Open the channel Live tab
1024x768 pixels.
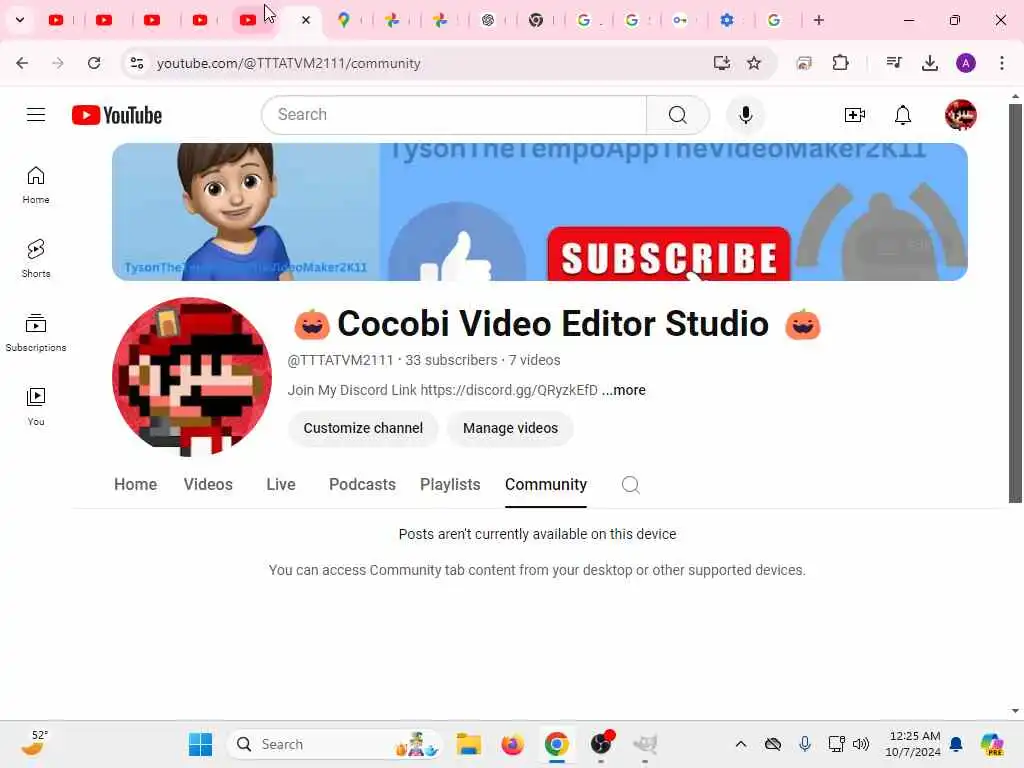pyautogui.click(x=281, y=485)
